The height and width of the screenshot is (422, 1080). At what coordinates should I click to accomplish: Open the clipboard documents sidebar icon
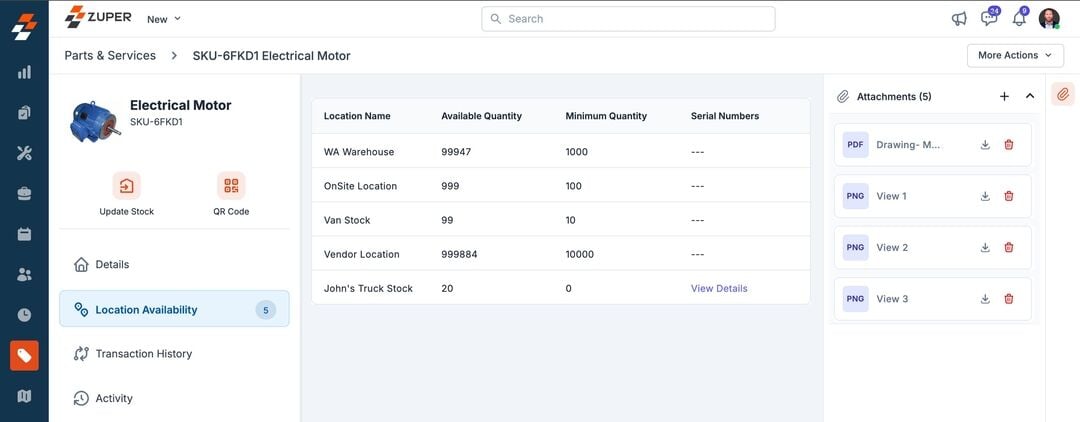pos(24,113)
